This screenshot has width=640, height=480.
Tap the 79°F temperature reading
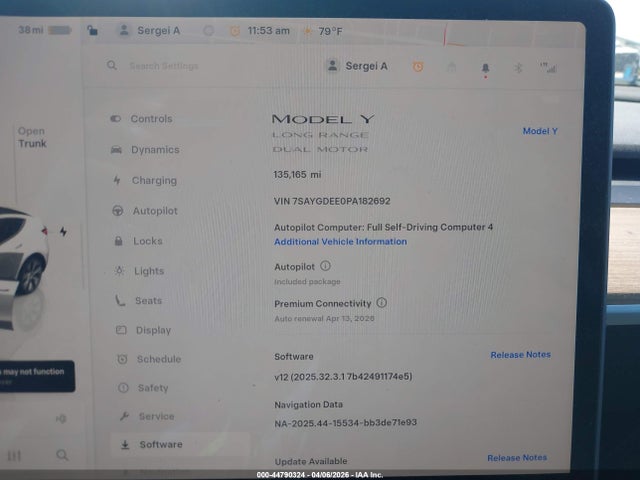click(x=330, y=31)
